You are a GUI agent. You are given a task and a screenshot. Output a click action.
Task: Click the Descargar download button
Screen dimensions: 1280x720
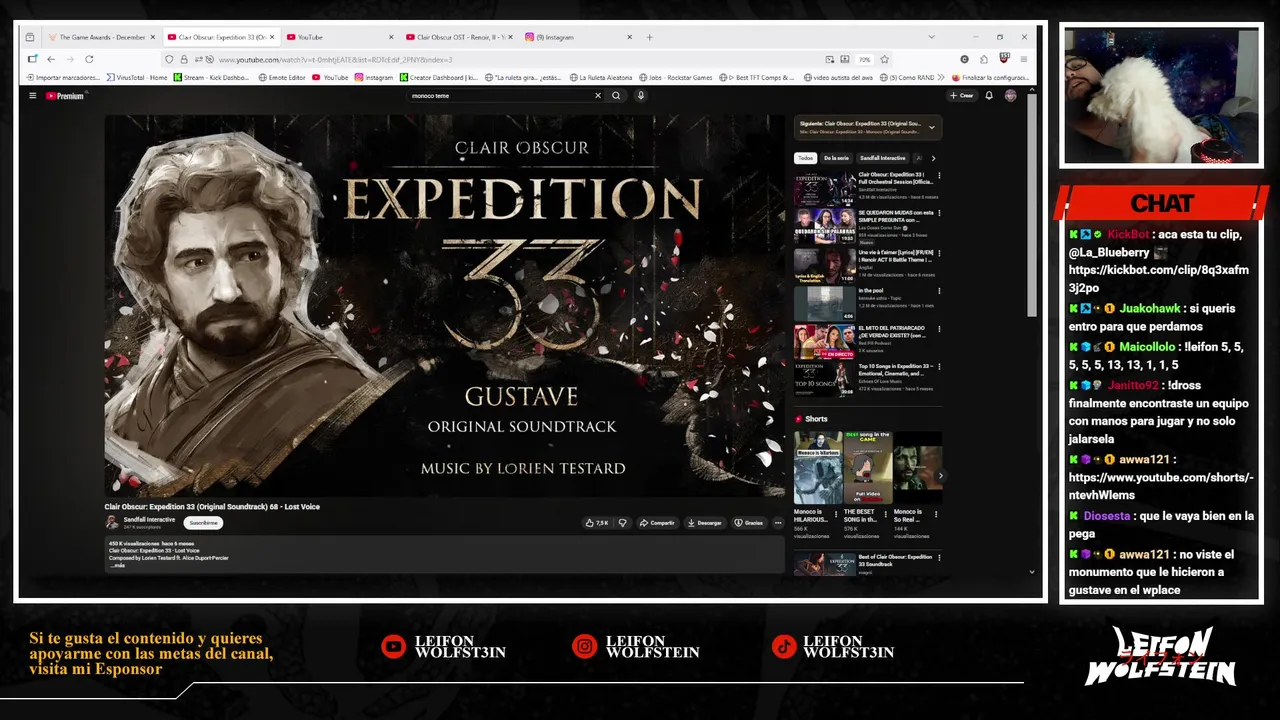coord(705,523)
